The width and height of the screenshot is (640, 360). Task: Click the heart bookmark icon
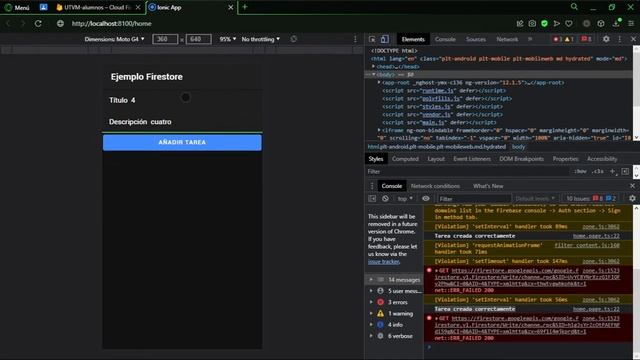pos(569,24)
